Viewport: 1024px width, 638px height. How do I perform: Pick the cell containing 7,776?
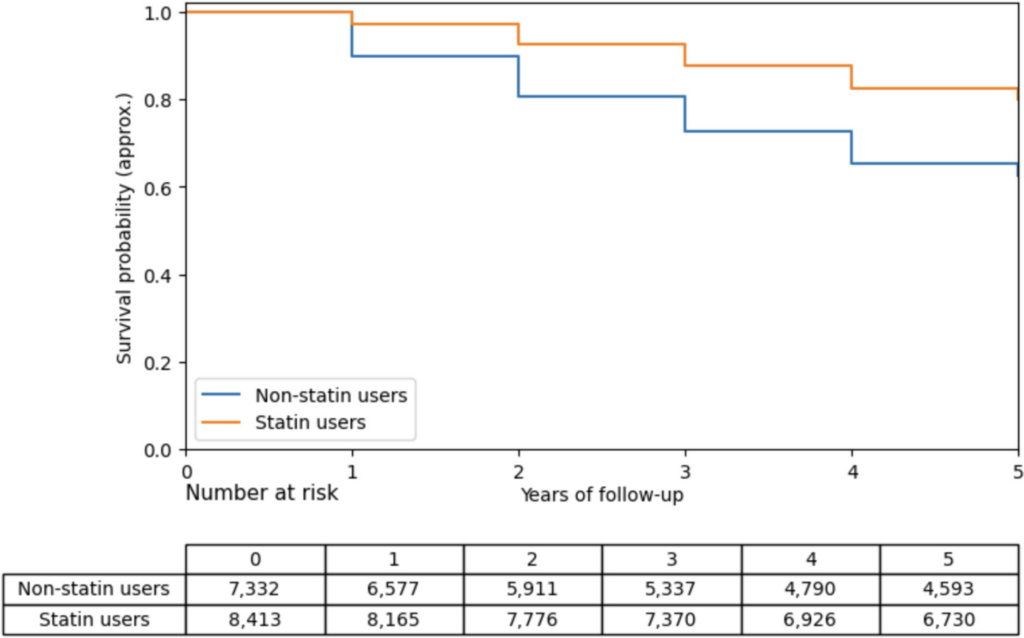(533, 620)
